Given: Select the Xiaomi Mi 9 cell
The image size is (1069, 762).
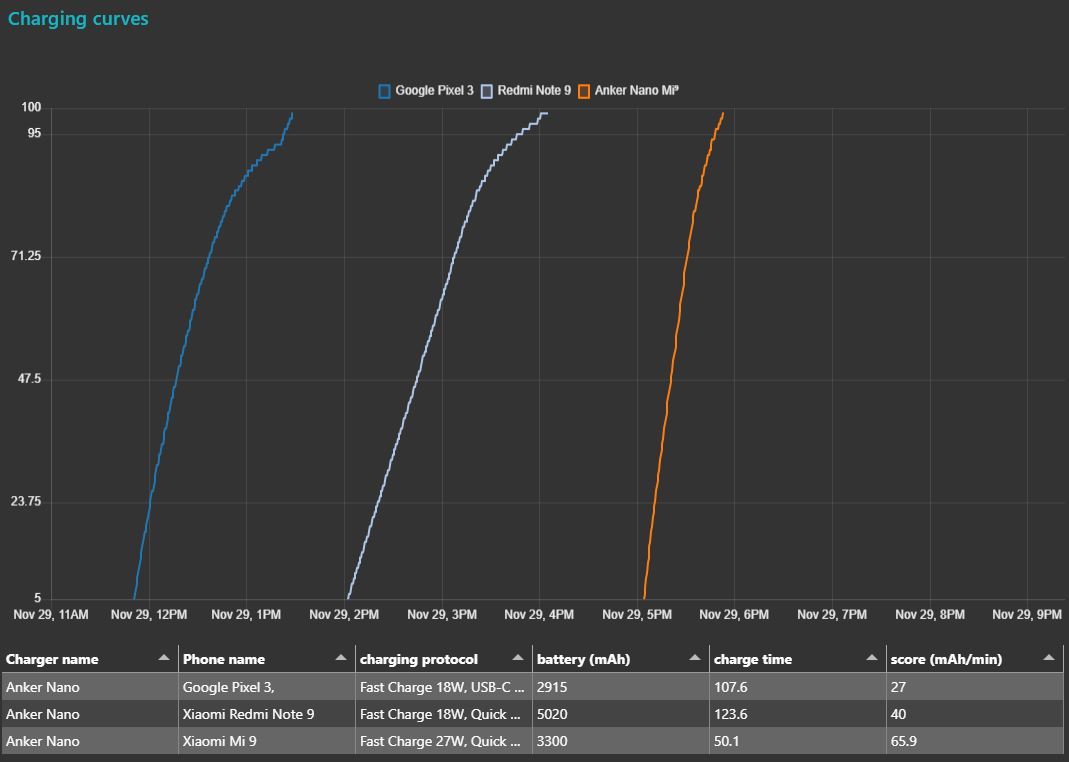Looking at the screenshot, I should [267, 741].
